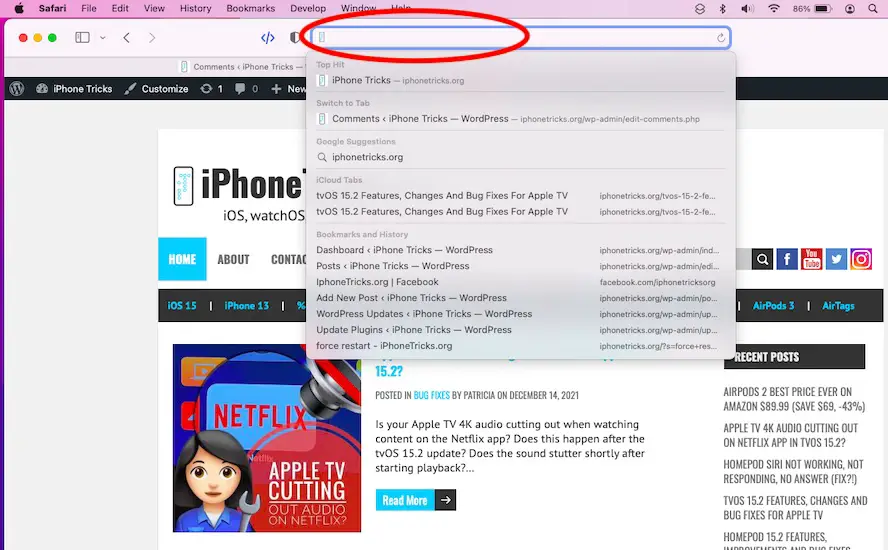This screenshot has width=888, height=550.
Task: Click the arrow beside Read More
Action: tap(446, 500)
